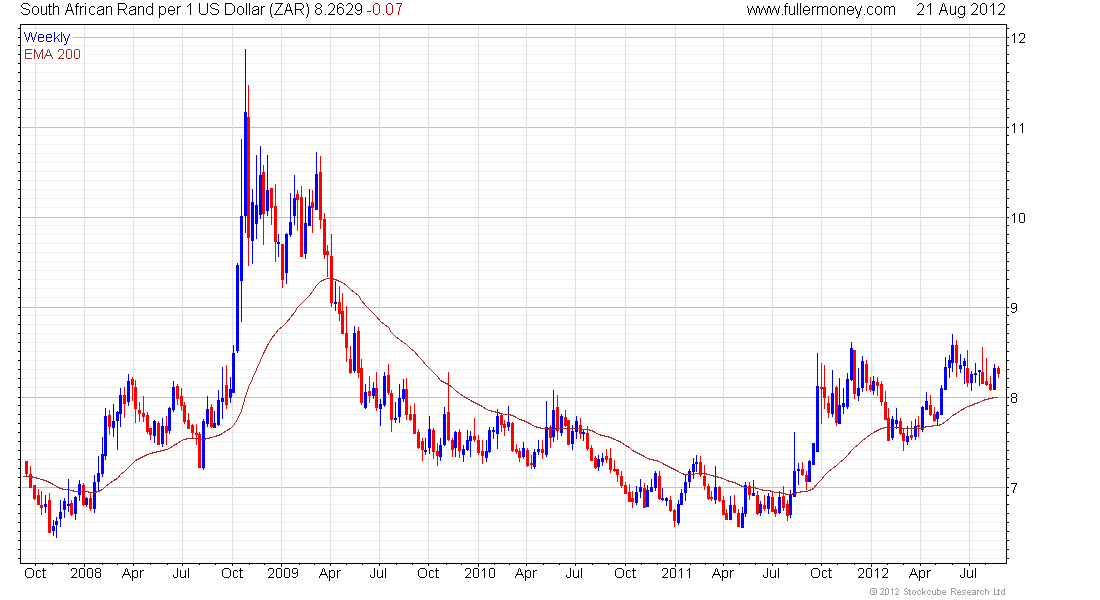Click the current value 8.2629
Screen dimensions: 1100x600
pos(338,10)
